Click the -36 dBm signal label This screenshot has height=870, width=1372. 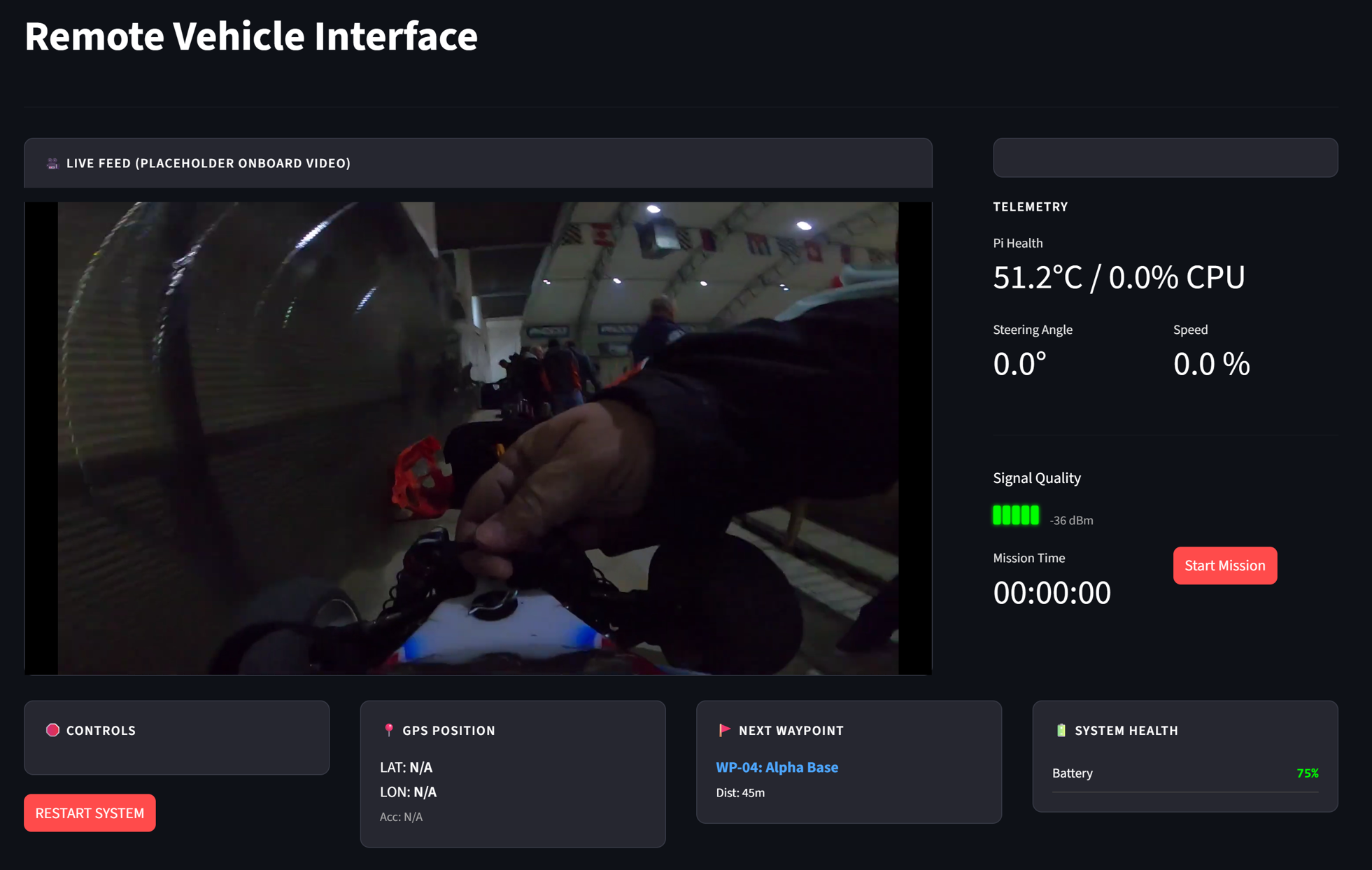coord(1071,520)
